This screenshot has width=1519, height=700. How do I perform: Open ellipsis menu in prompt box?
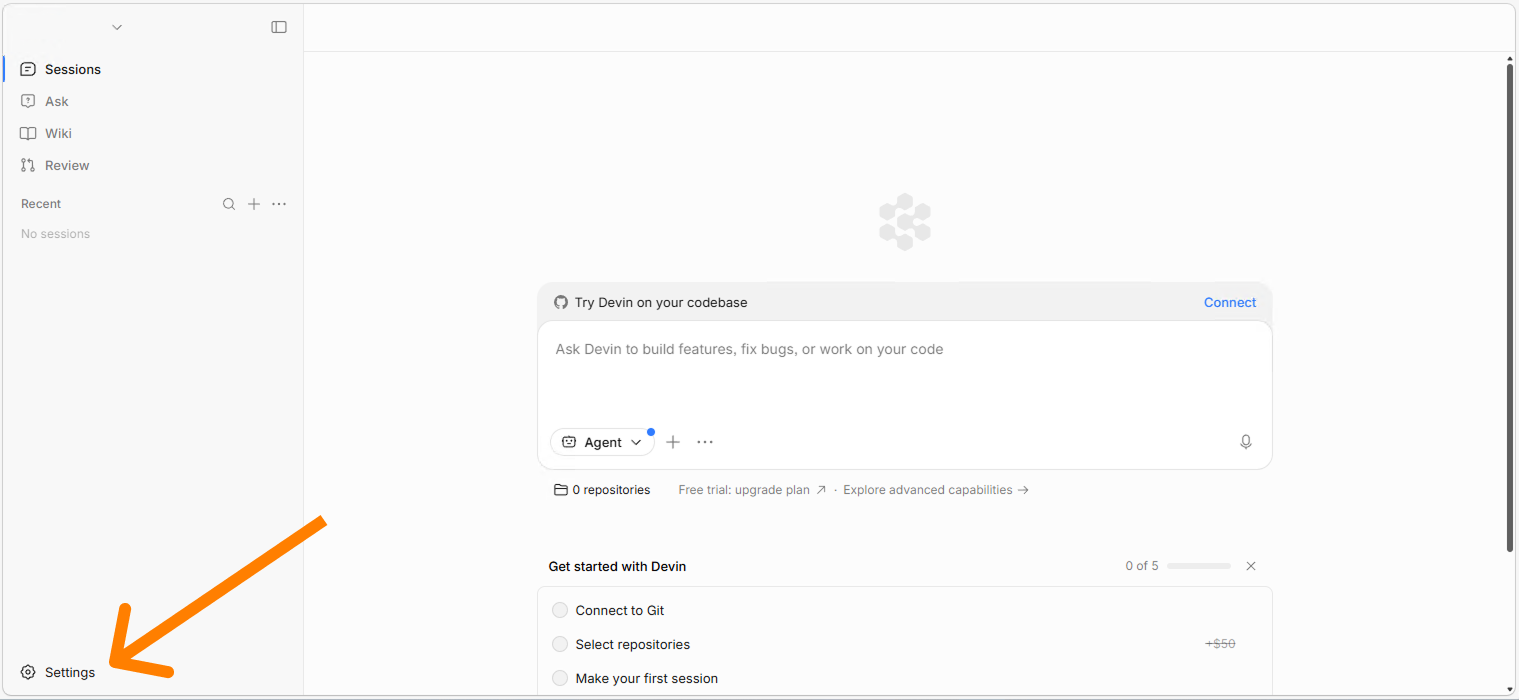coord(705,442)
